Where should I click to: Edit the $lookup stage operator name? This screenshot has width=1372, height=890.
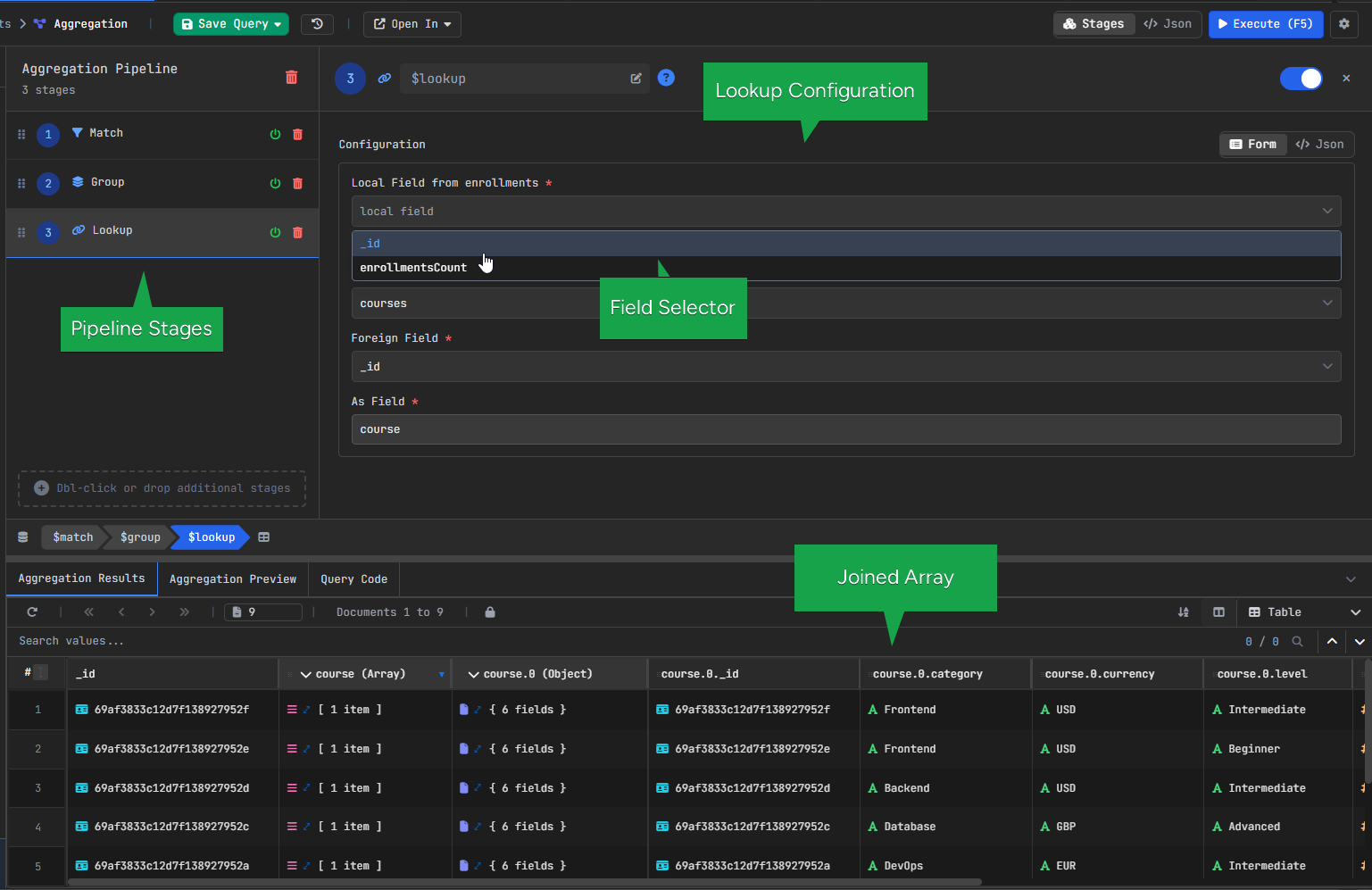(636, 79)
